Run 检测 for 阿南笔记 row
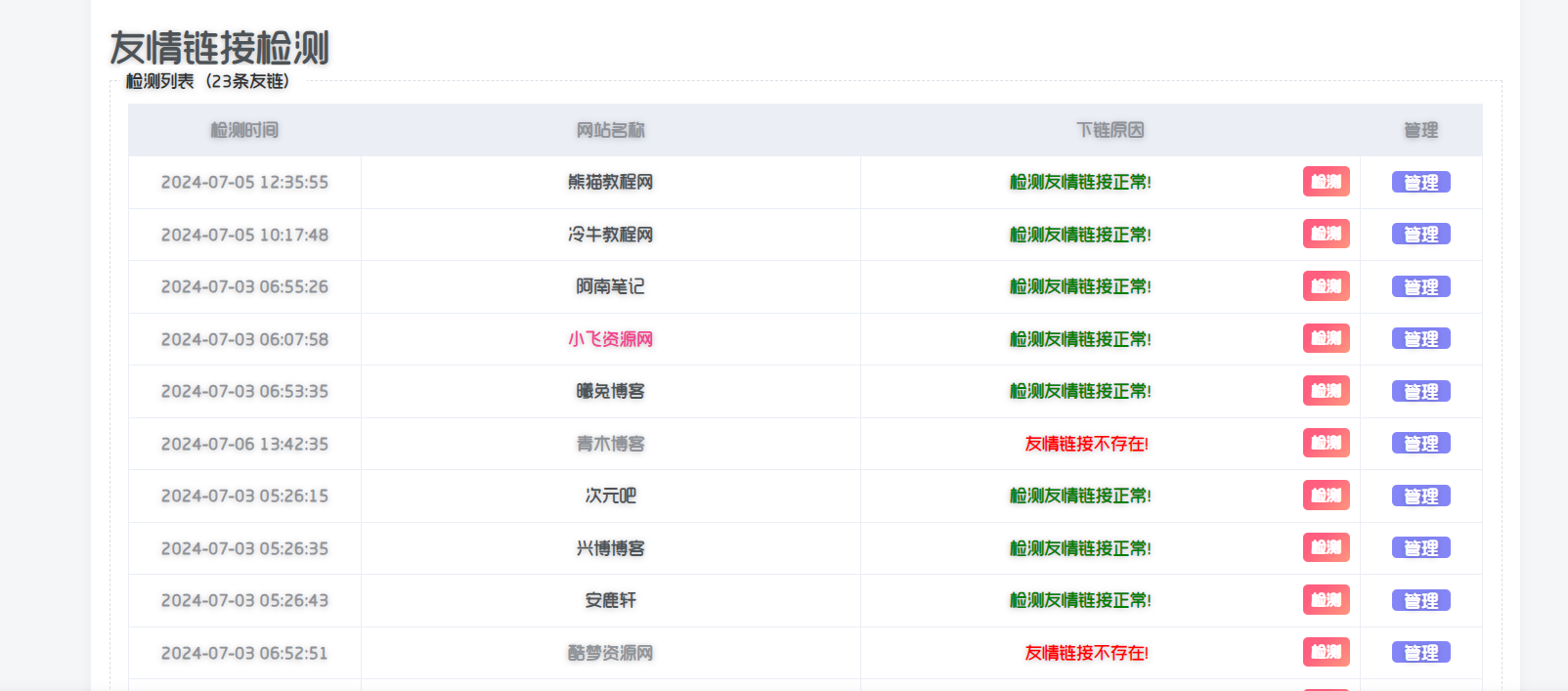This screenshot has width=1568, height=691. 1326,286
